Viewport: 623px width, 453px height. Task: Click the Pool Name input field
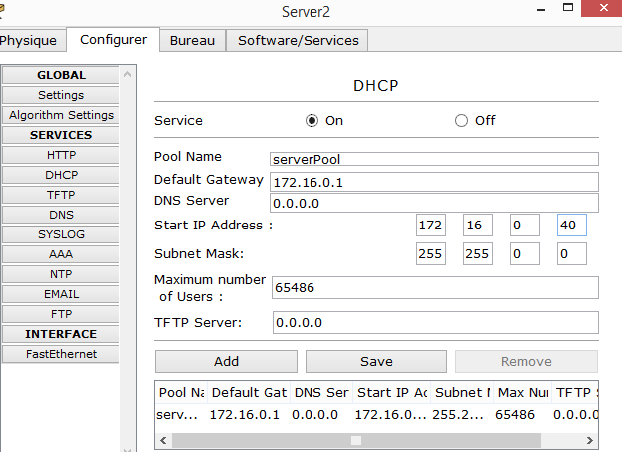click(x=434, y=159)
